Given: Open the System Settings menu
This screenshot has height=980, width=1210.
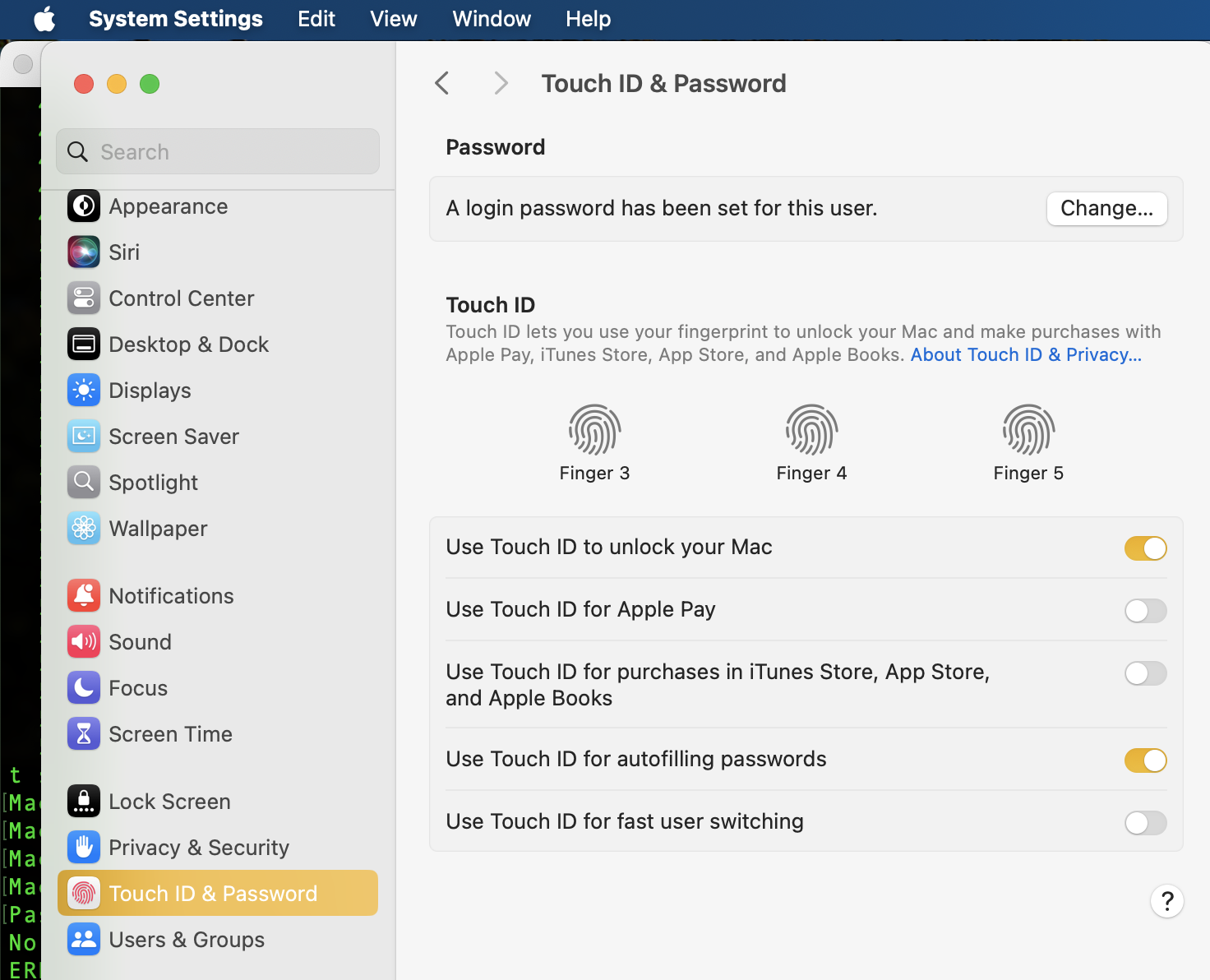Looking at the screenshot, I should click(176, 19).
